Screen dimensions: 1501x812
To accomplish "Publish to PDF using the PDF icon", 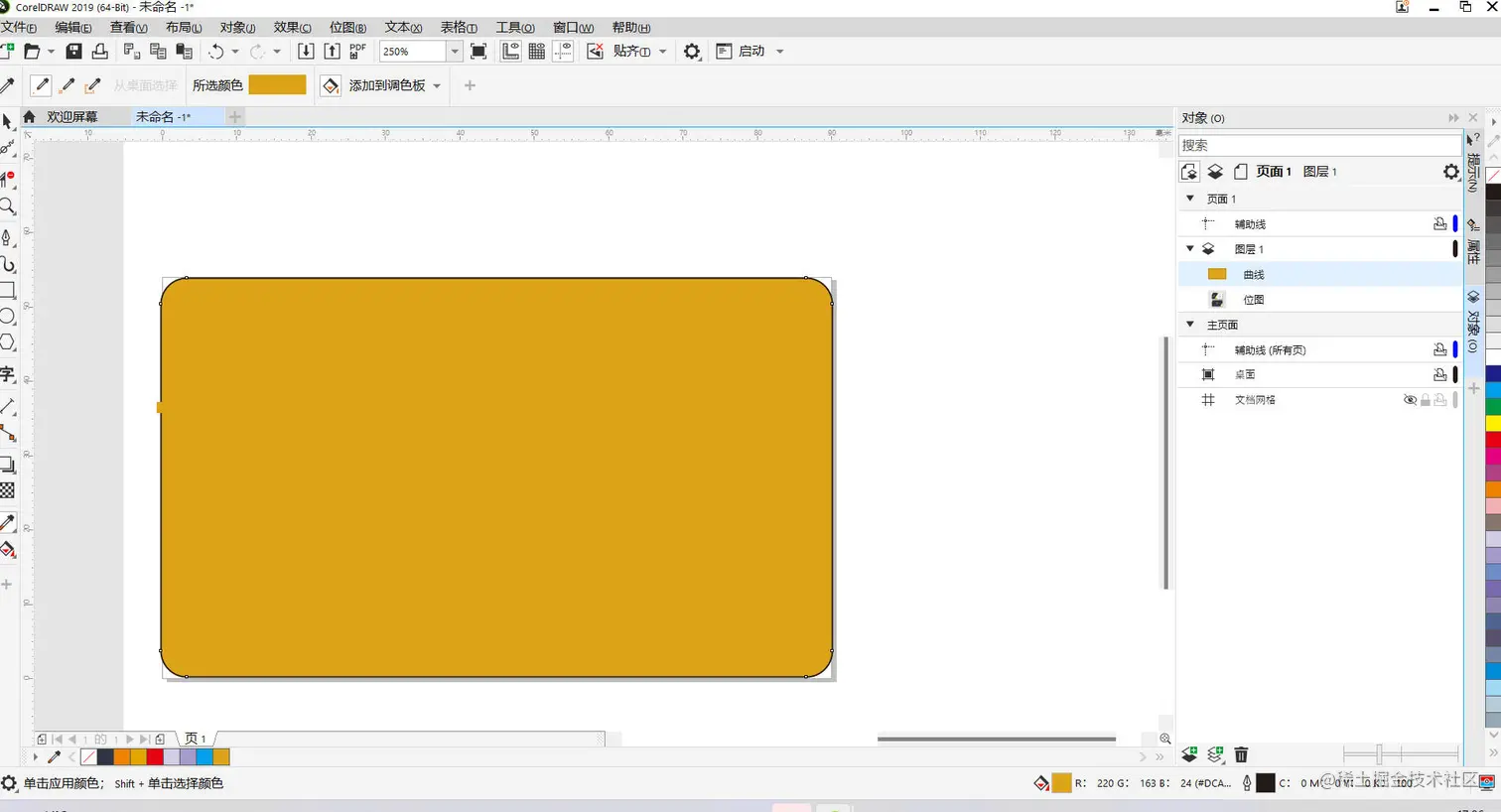I will coord(357,52).
